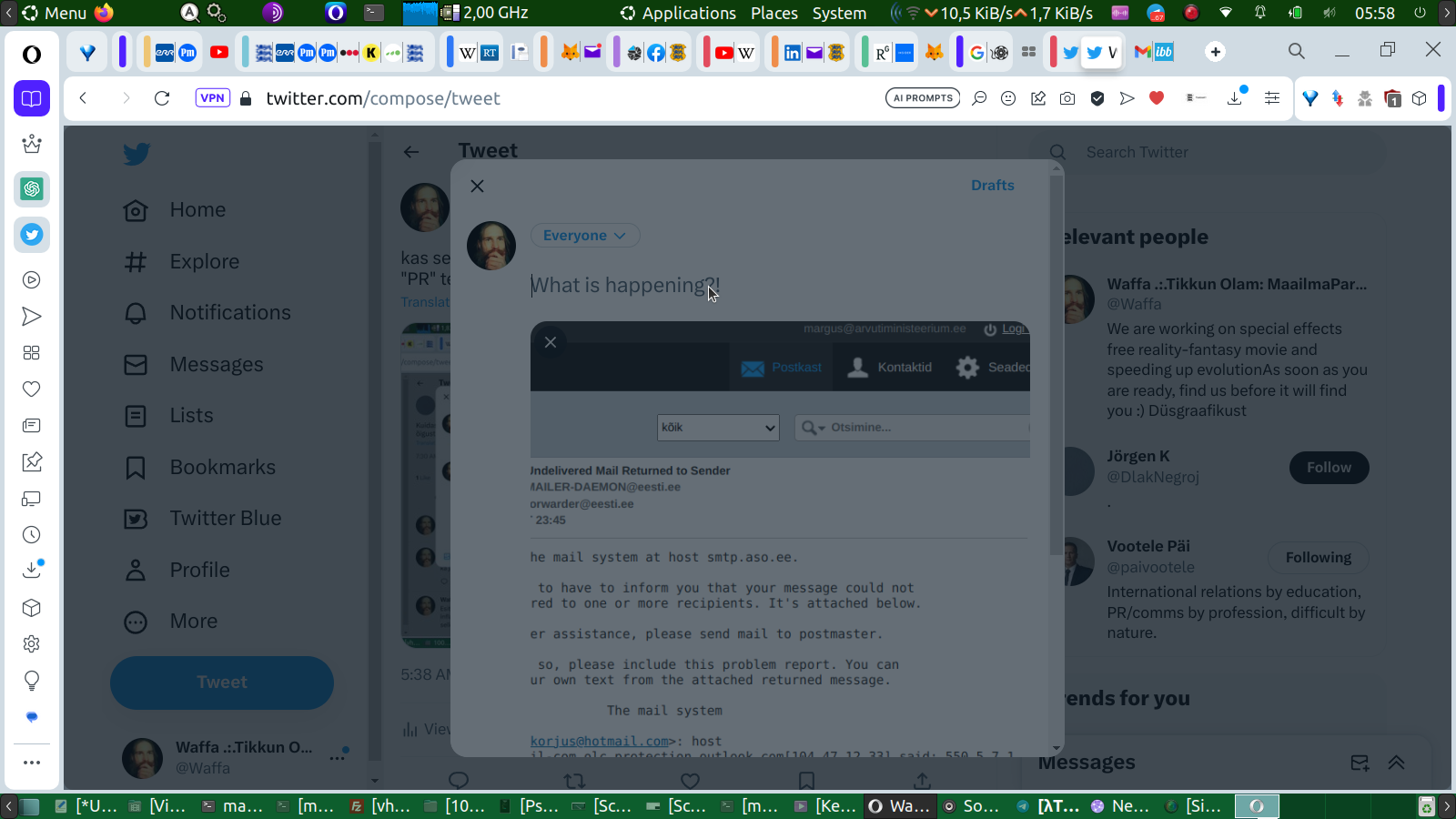
Task: Open the extensions cube icon in toolbar
Action: pyautogui.click(x=1420, y=98)
